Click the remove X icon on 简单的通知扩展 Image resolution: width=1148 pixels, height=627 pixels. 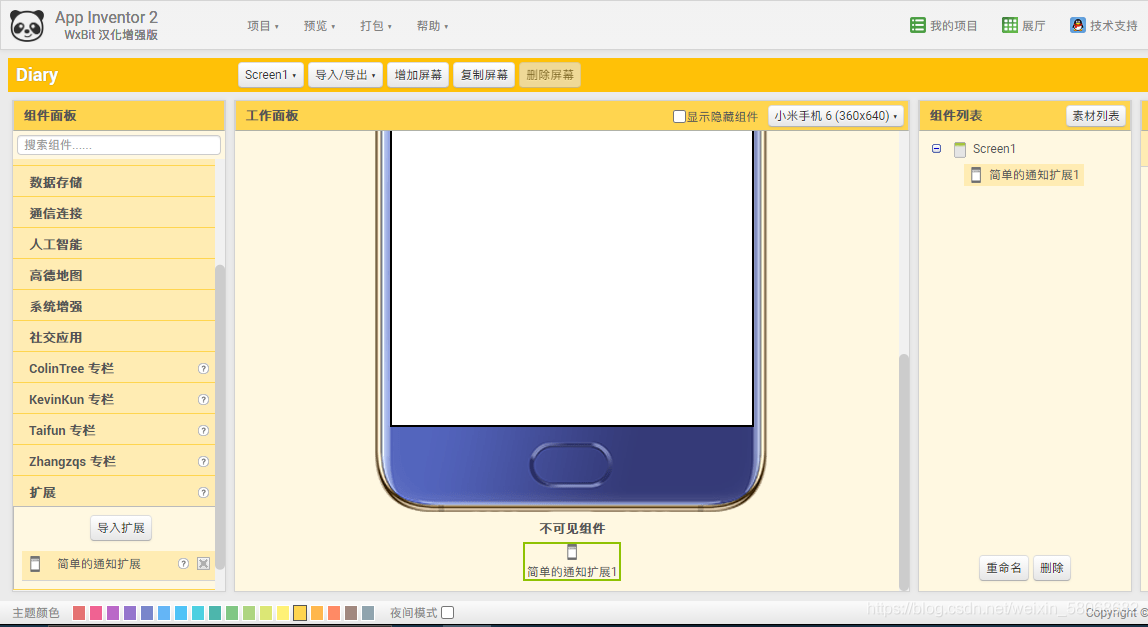click(x=203, y=563)
